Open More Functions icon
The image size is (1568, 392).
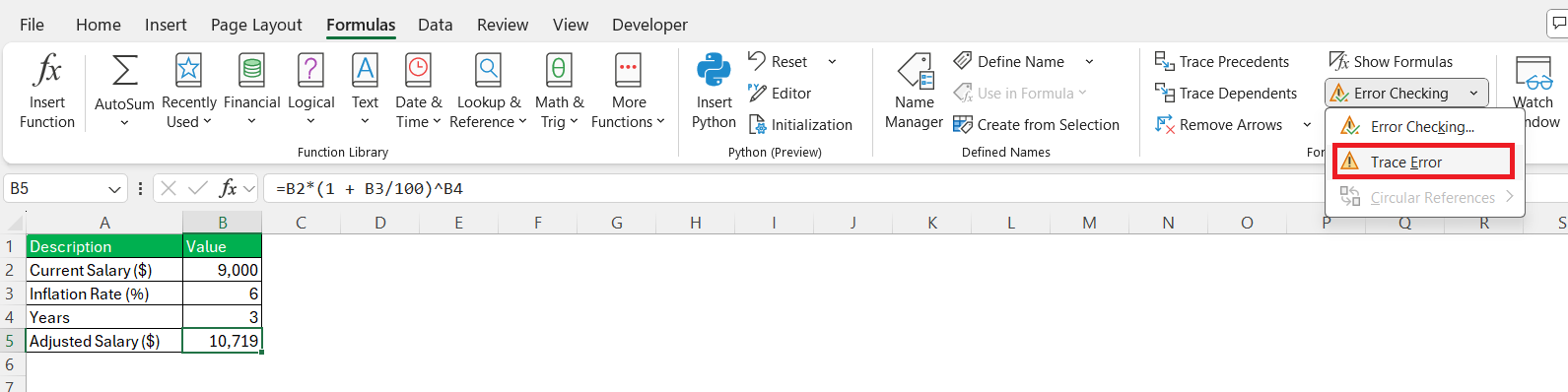(x=628, y=71)
